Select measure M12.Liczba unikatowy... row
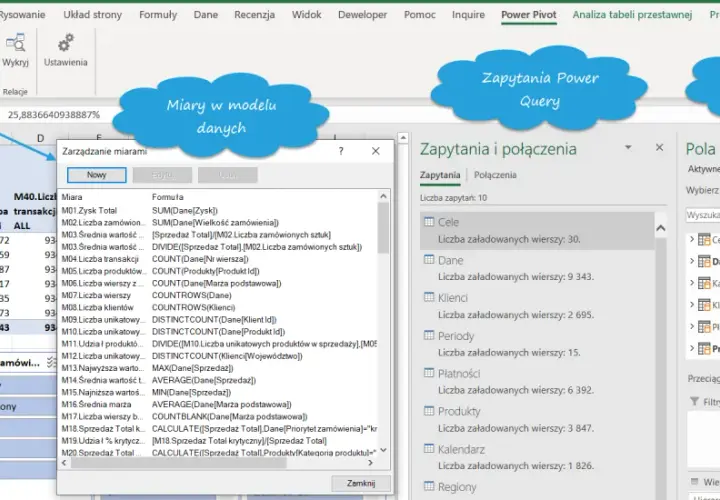720x500 pixels. click(219, 356)
